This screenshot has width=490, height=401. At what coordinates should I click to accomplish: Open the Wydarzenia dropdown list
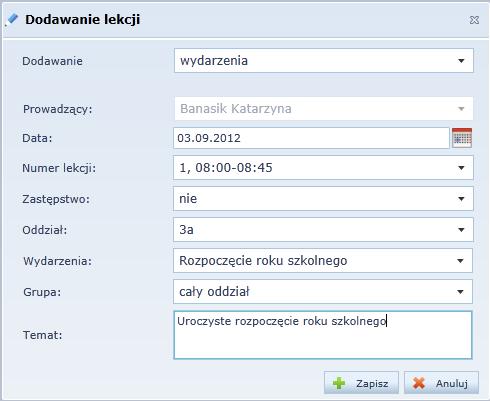(x=323, y=261)
